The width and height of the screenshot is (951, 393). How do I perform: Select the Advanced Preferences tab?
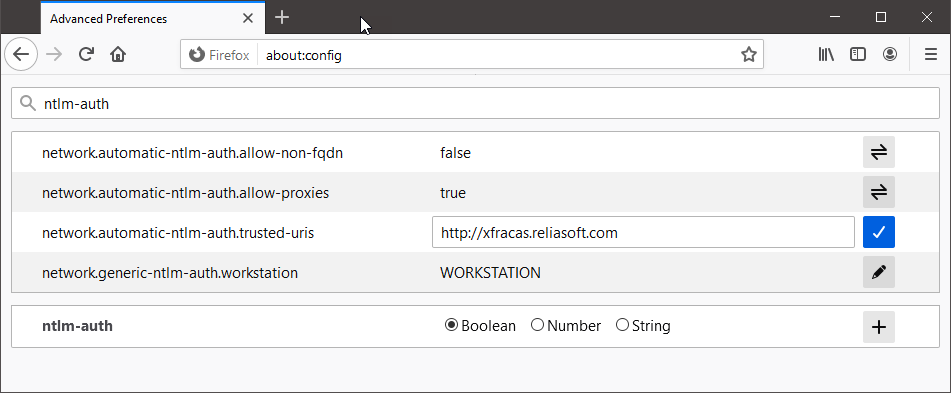[x=153, y=18]
